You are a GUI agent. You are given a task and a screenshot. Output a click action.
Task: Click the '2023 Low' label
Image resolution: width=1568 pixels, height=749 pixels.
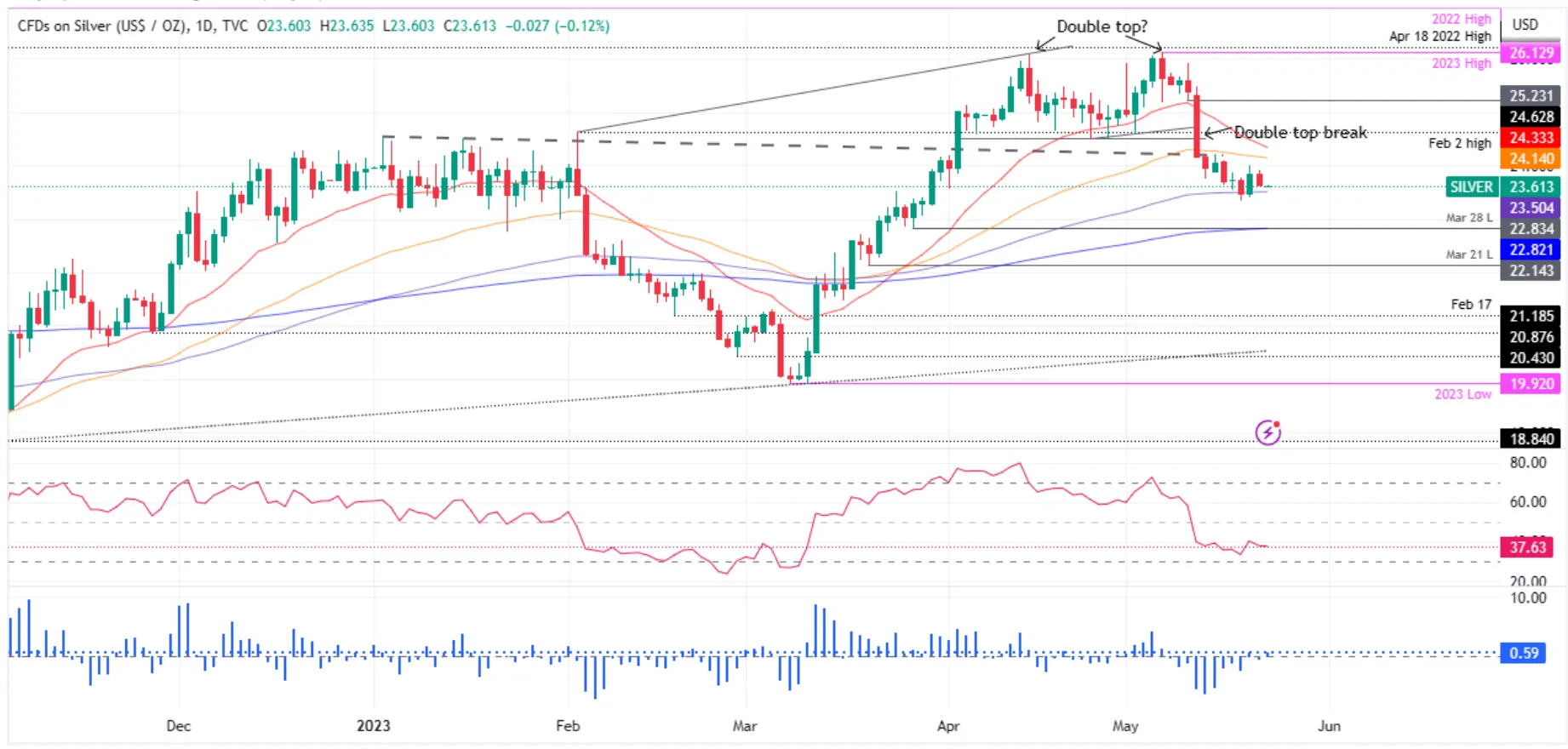1462,394
